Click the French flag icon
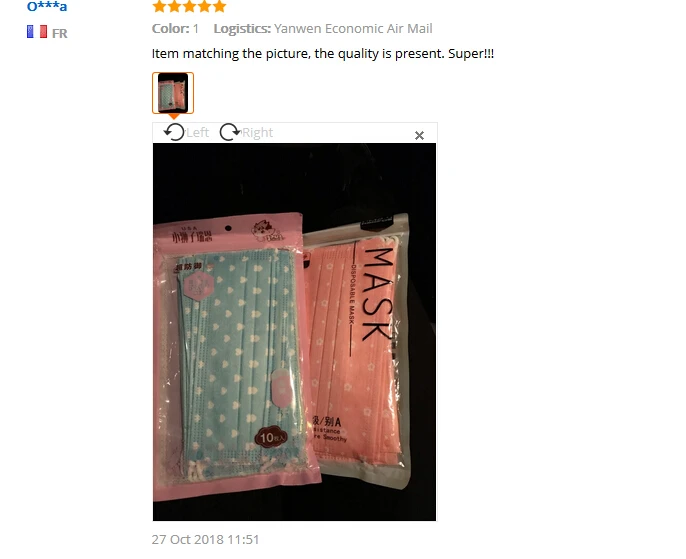This screenshot has height=559, width=686. pos(37,31)
